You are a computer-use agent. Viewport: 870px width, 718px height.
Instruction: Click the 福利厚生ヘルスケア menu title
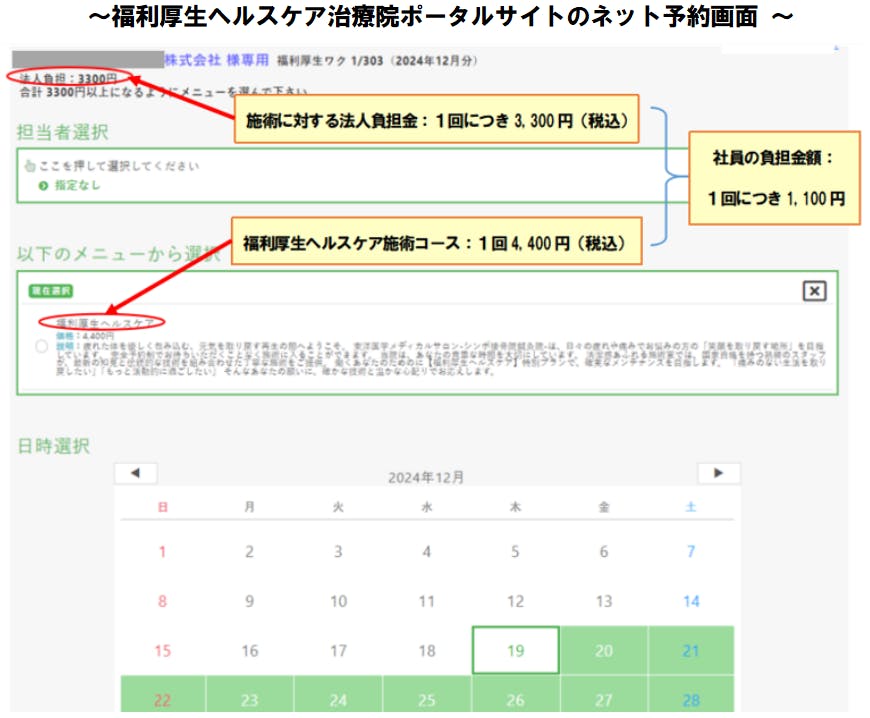104,323
